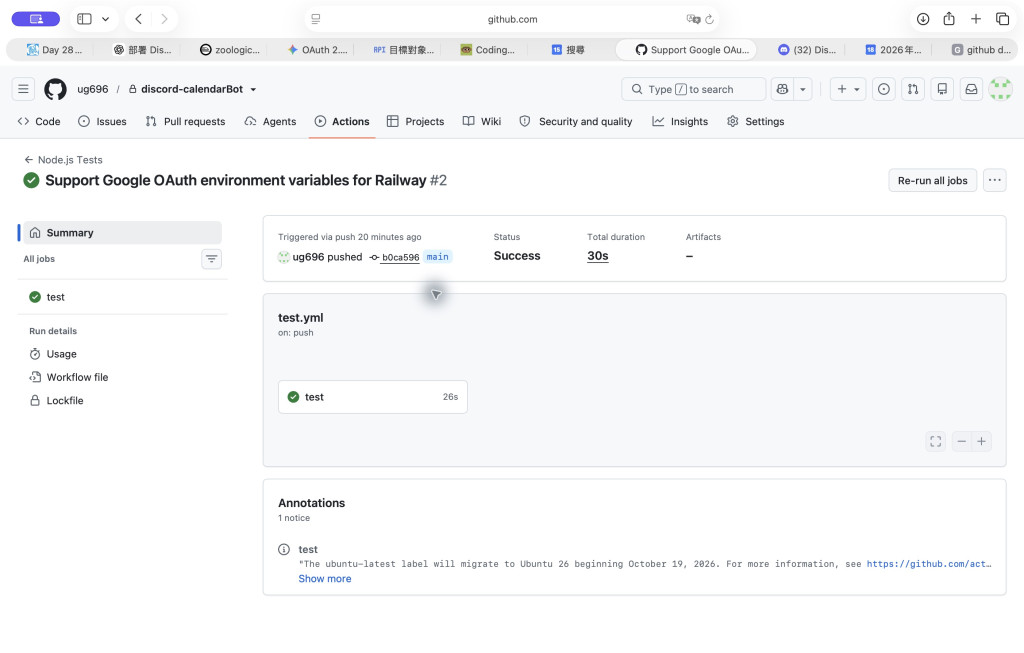Click Show more in annotations
Image resolution: width=1024 pixels, height=653 pixels.
coord(325,579)
